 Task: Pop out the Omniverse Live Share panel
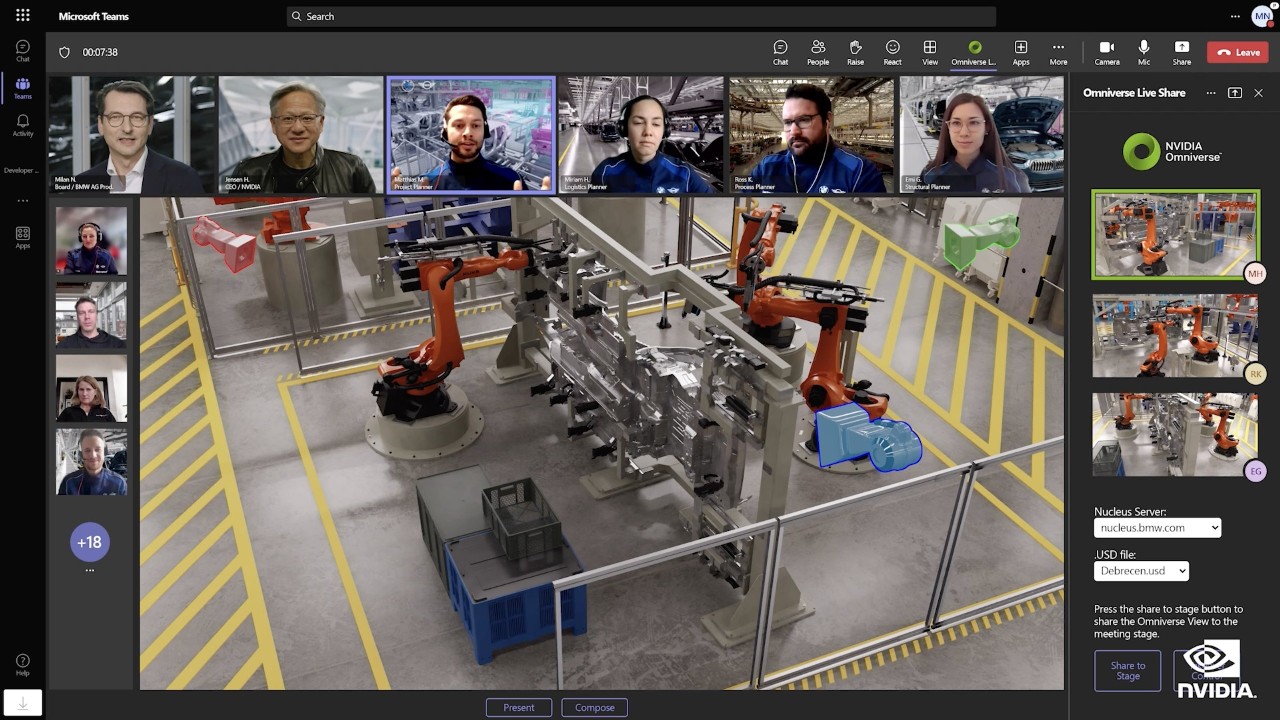point(1236,92)
